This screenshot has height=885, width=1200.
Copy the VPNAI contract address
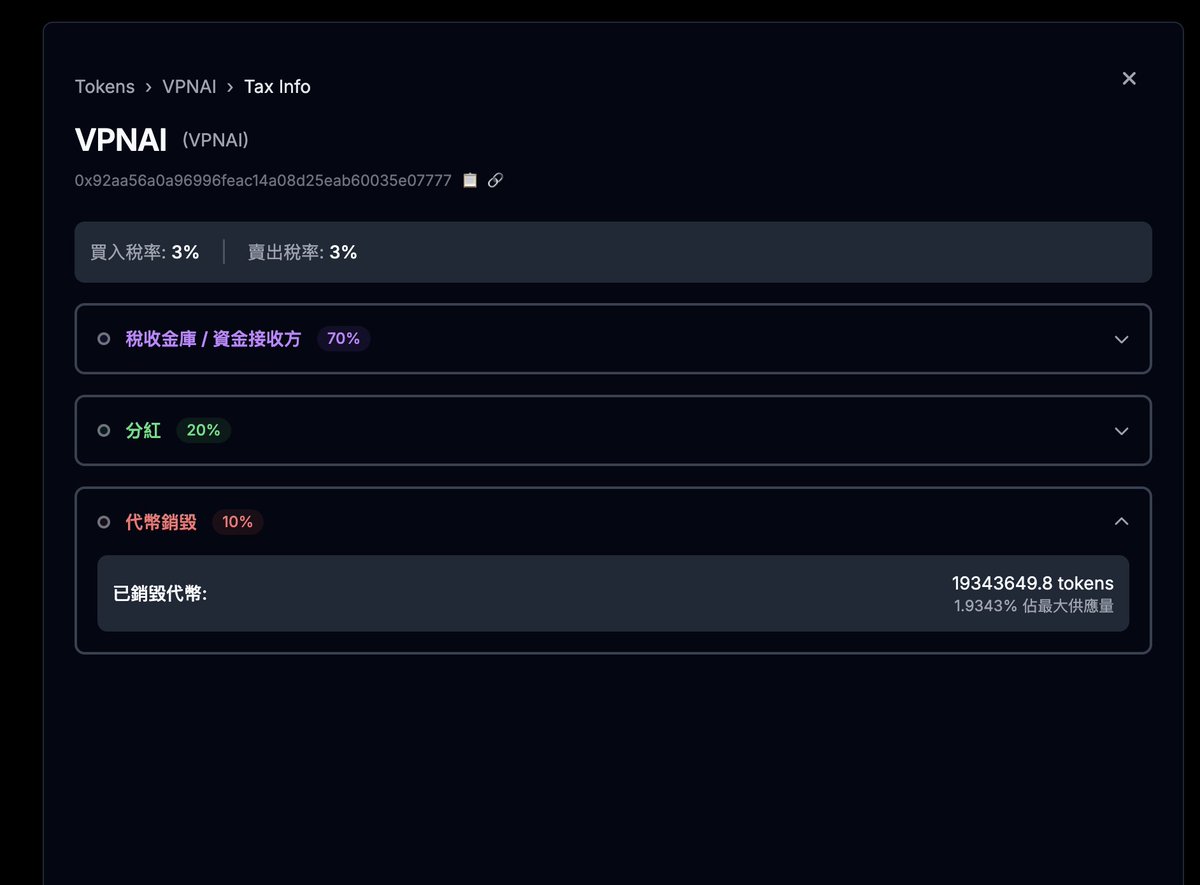(470, 181)
